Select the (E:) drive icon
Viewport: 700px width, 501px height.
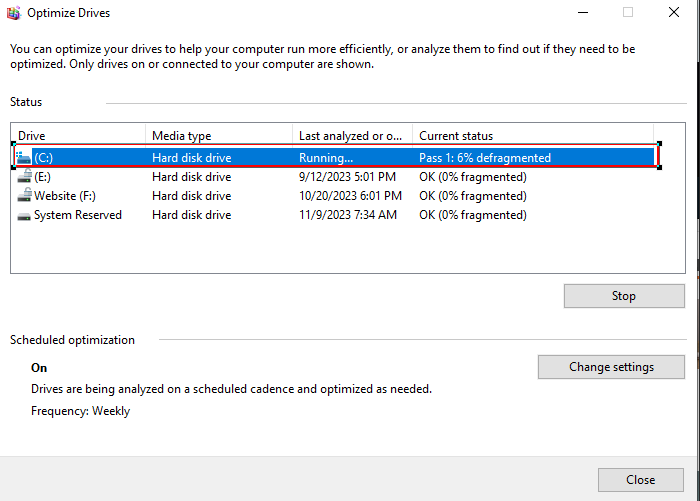coord(25,176)
